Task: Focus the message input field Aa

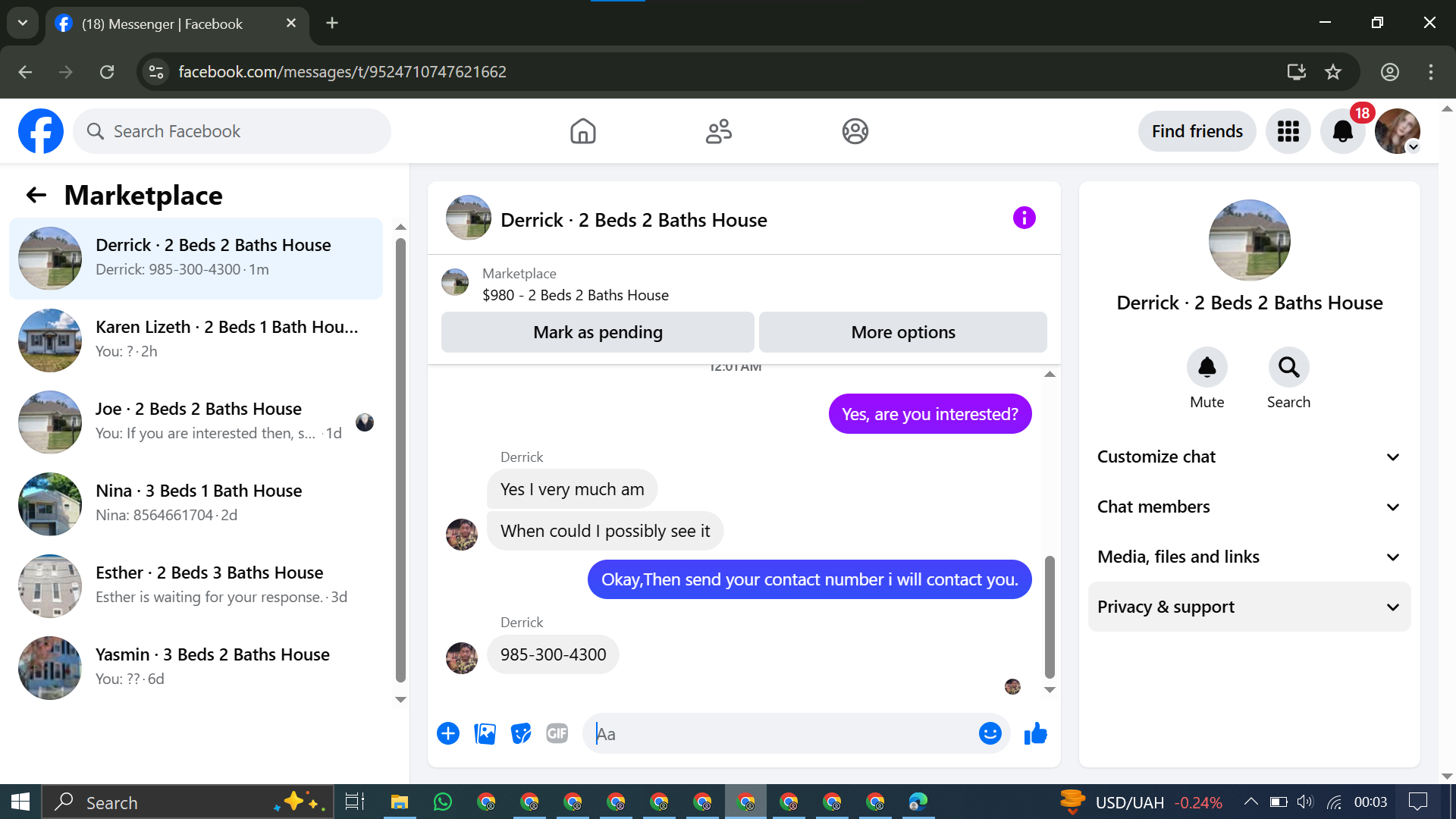Action: click(x=781, y=733)
